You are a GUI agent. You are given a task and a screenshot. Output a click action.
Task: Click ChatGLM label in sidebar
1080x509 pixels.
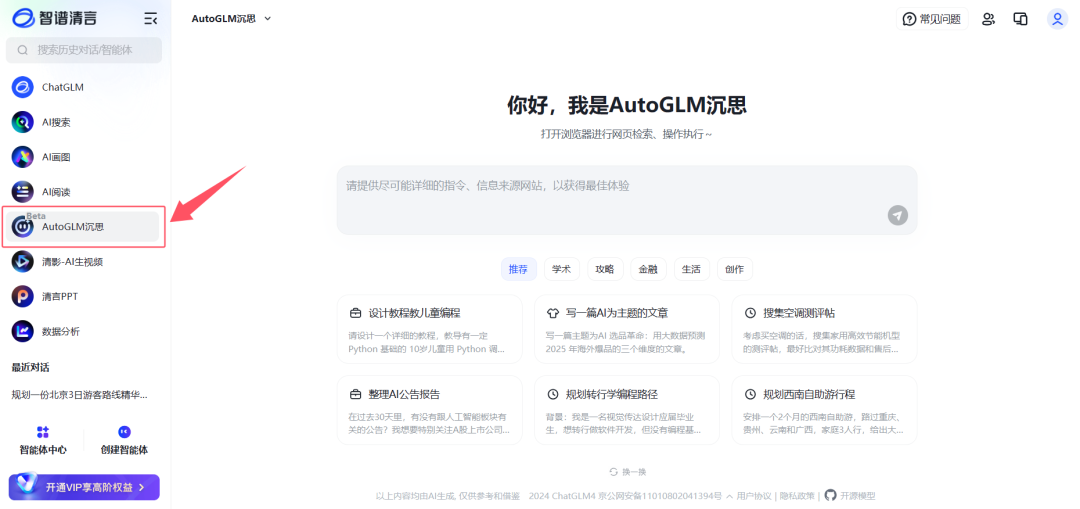[63, 87]
